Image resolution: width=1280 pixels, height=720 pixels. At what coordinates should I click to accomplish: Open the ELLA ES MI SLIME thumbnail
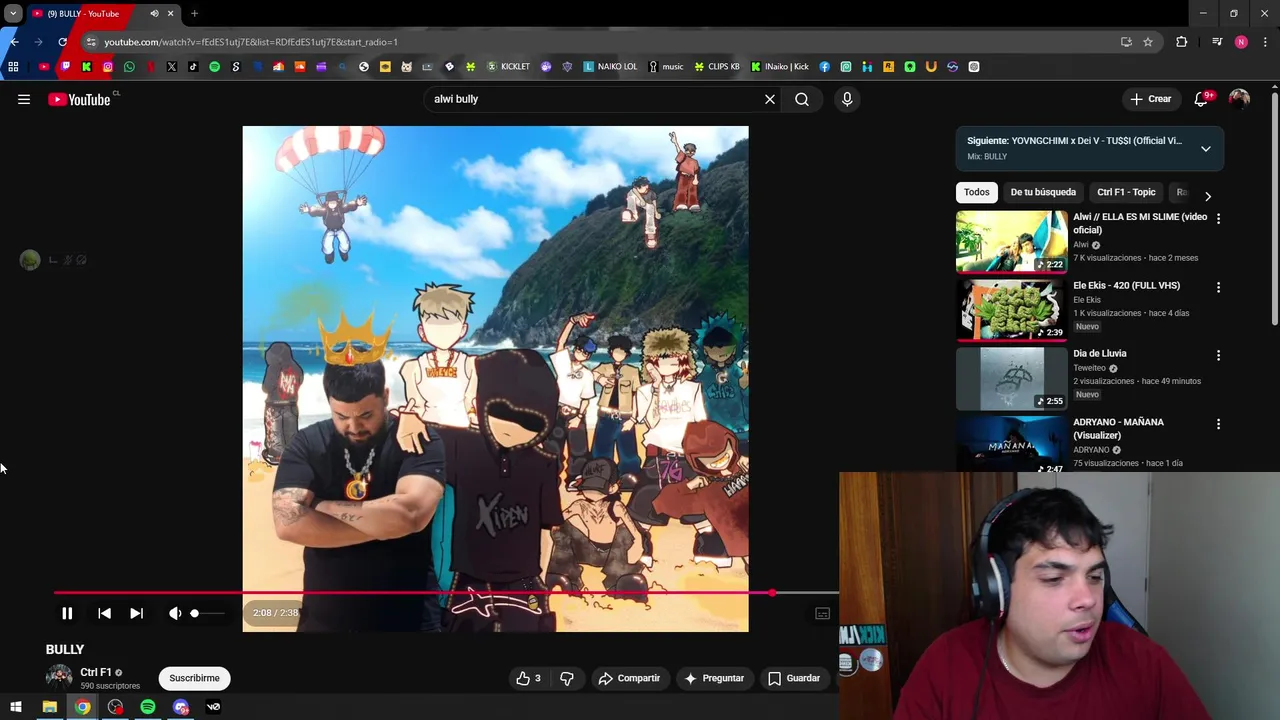[x=1012, y=241]
